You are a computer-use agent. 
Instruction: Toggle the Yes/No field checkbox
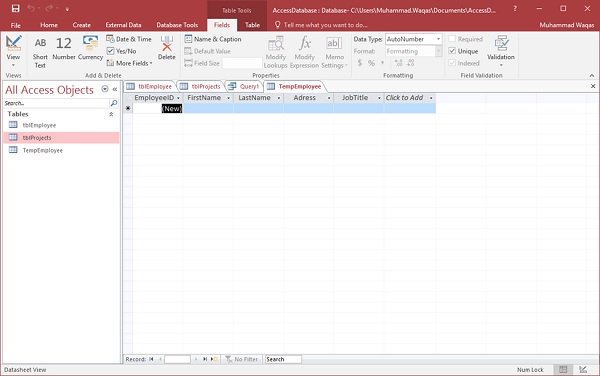(x=111, y=51)
